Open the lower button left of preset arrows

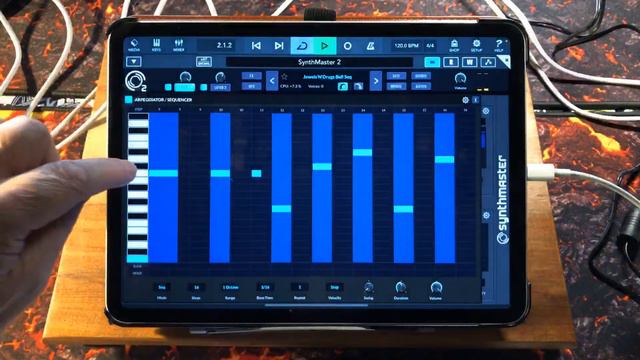(251, 86)
